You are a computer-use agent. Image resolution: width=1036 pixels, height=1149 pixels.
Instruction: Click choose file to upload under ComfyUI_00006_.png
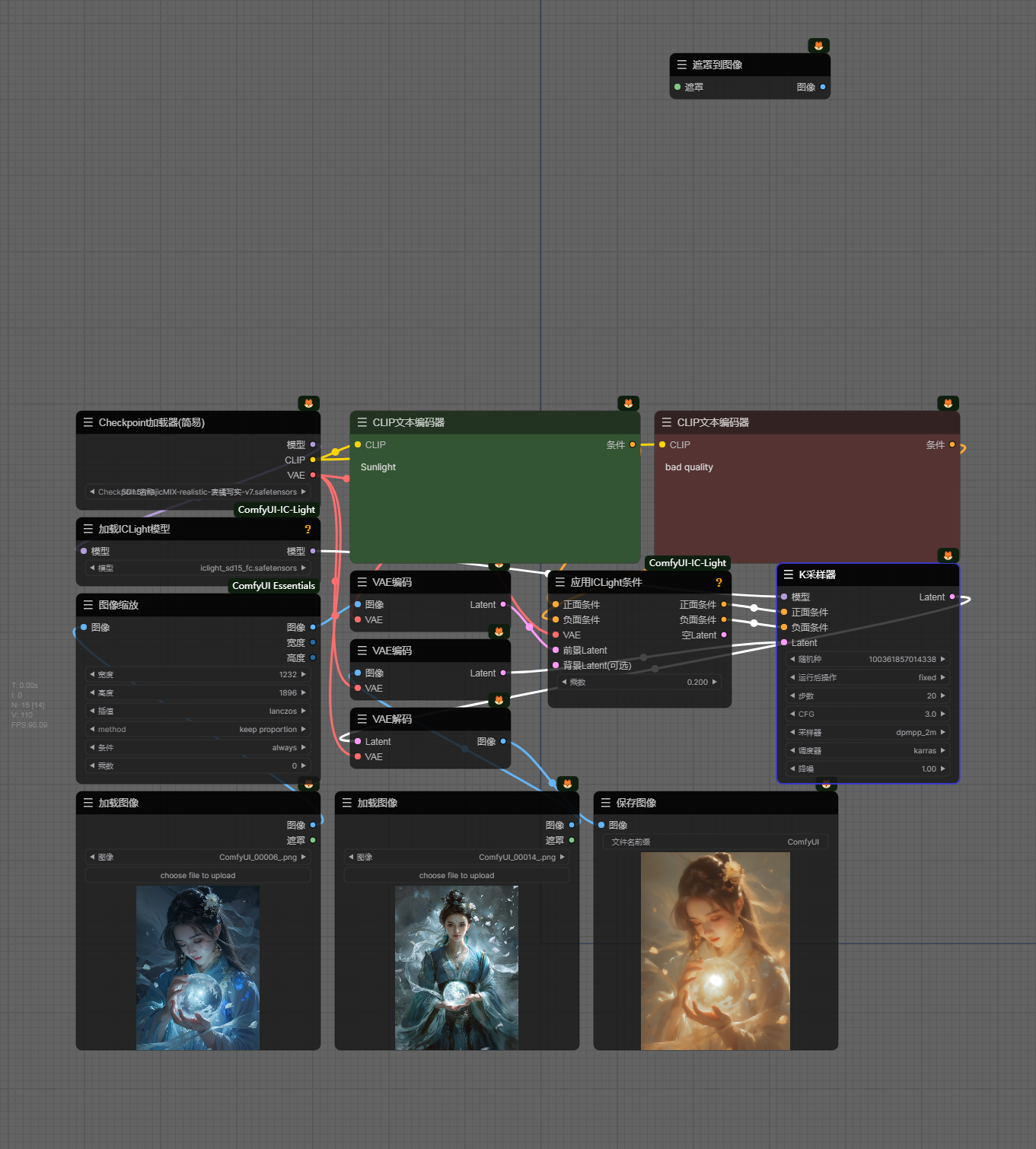[198, 875]
